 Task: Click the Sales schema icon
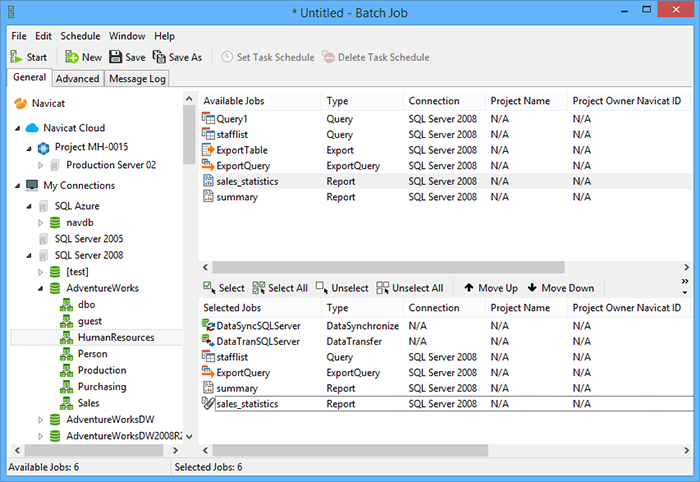67,403
